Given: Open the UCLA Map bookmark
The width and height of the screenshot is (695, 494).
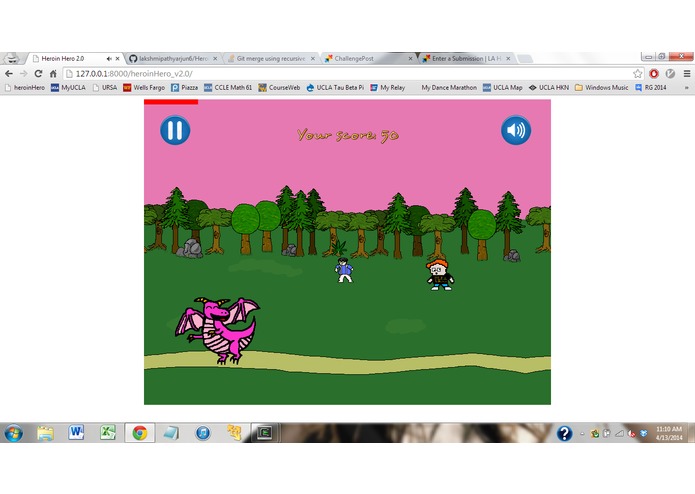Looking at the screenshot, I should [503, 88].
